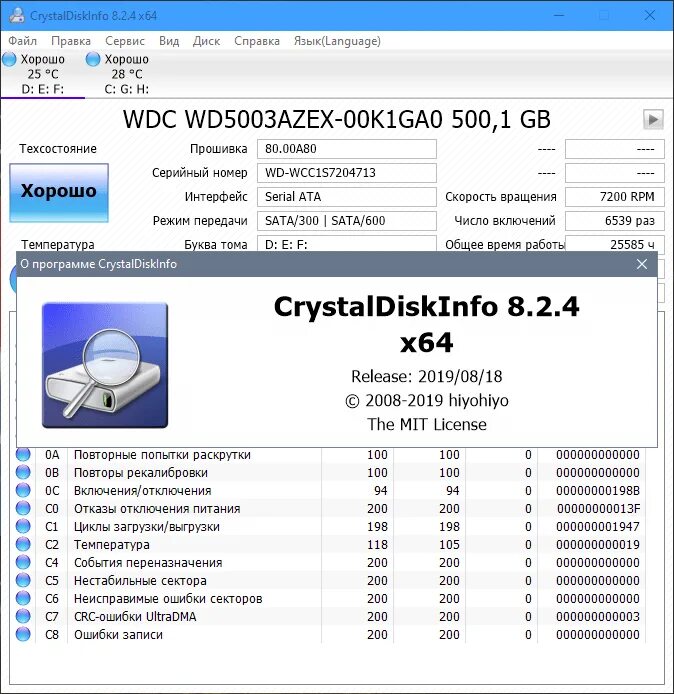Click status circle for attribute 0B
Screen dimensions: 674x694
(23, 472)
